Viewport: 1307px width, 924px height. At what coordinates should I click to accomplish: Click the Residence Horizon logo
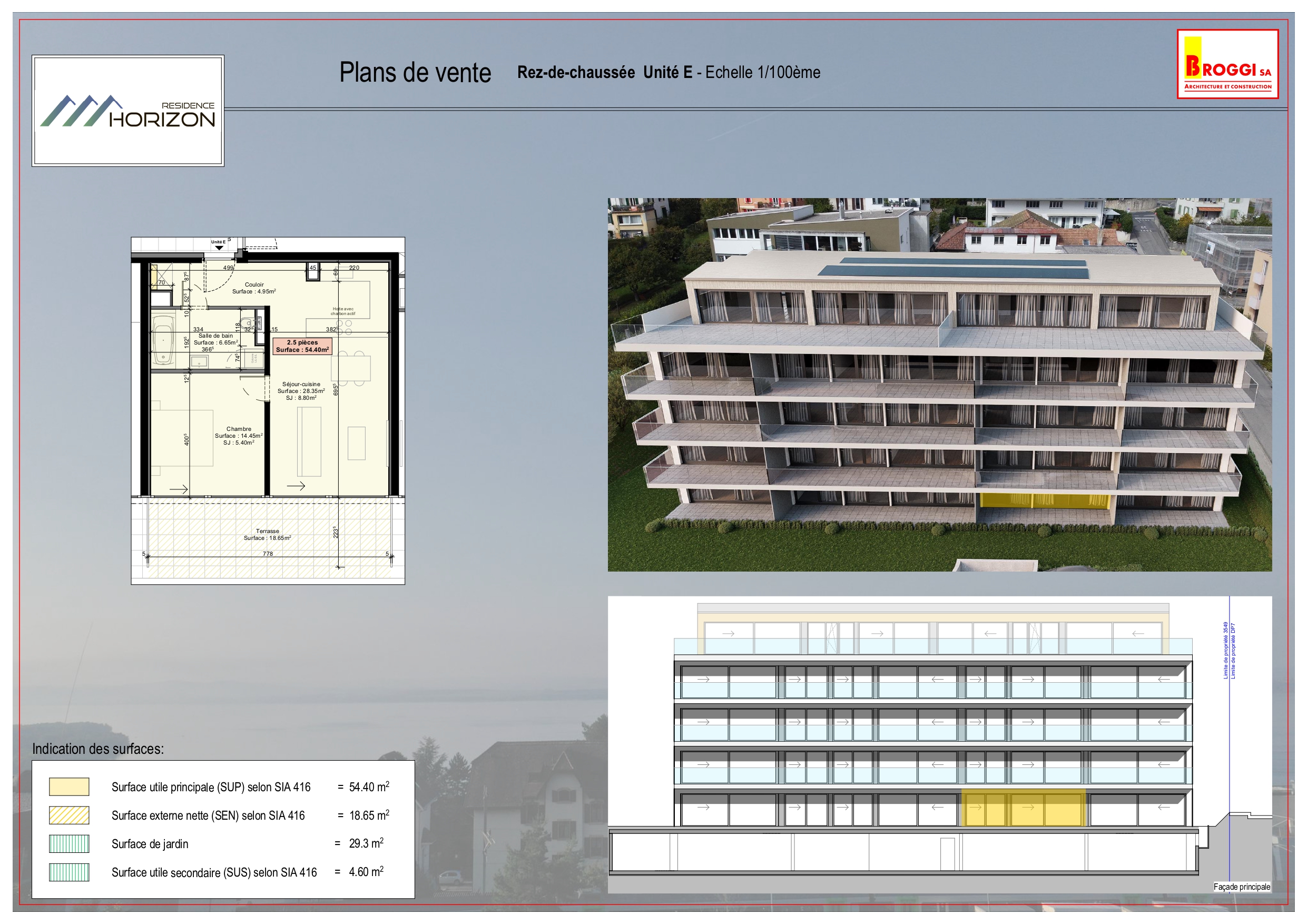pos(127,111)
